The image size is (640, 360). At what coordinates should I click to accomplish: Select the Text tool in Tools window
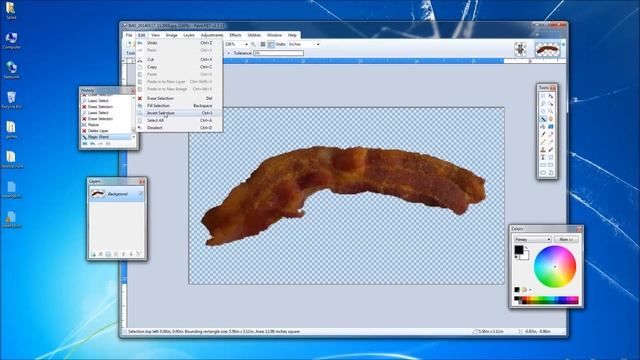click(x=543, y=157)
